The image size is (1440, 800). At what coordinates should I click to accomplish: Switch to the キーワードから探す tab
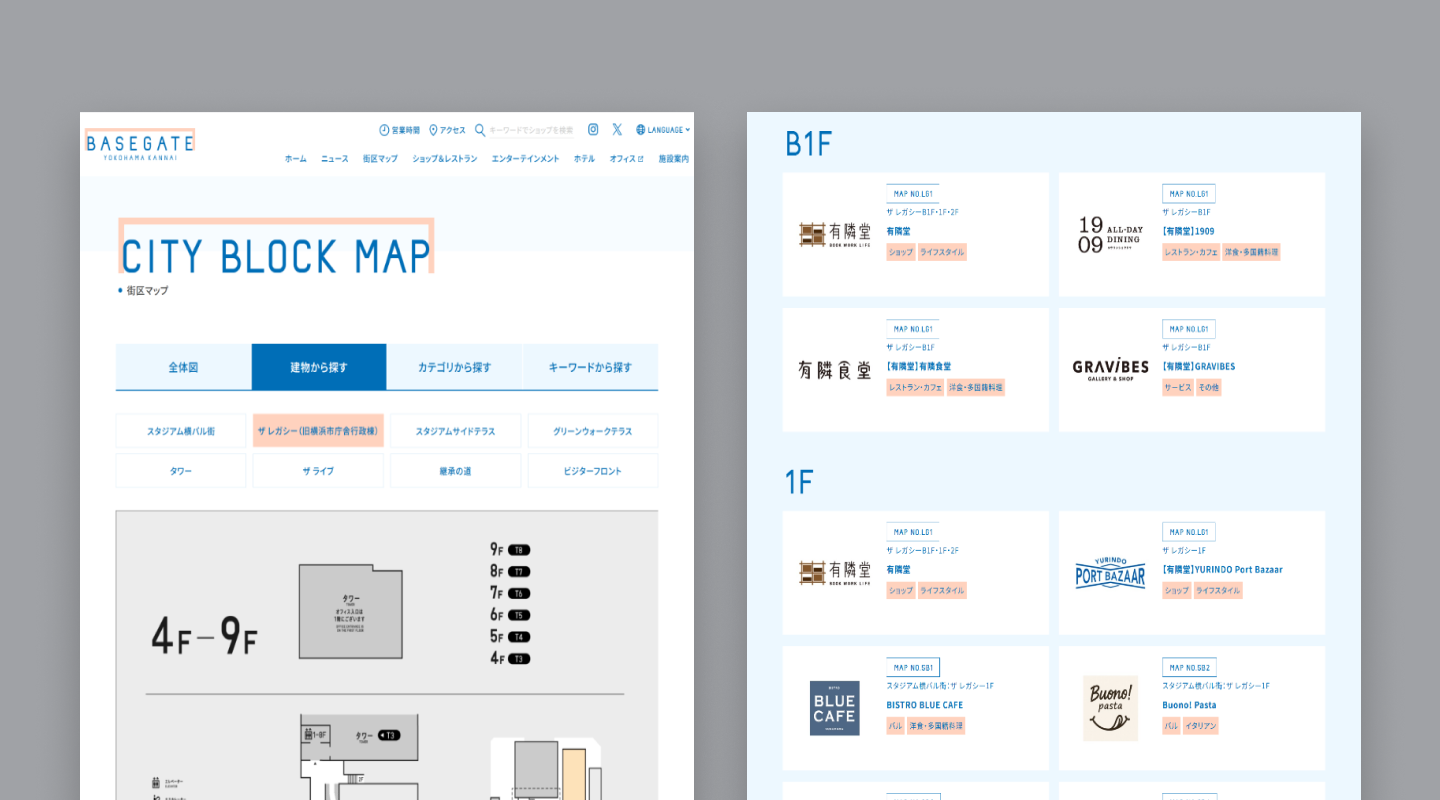pos(590,367)
